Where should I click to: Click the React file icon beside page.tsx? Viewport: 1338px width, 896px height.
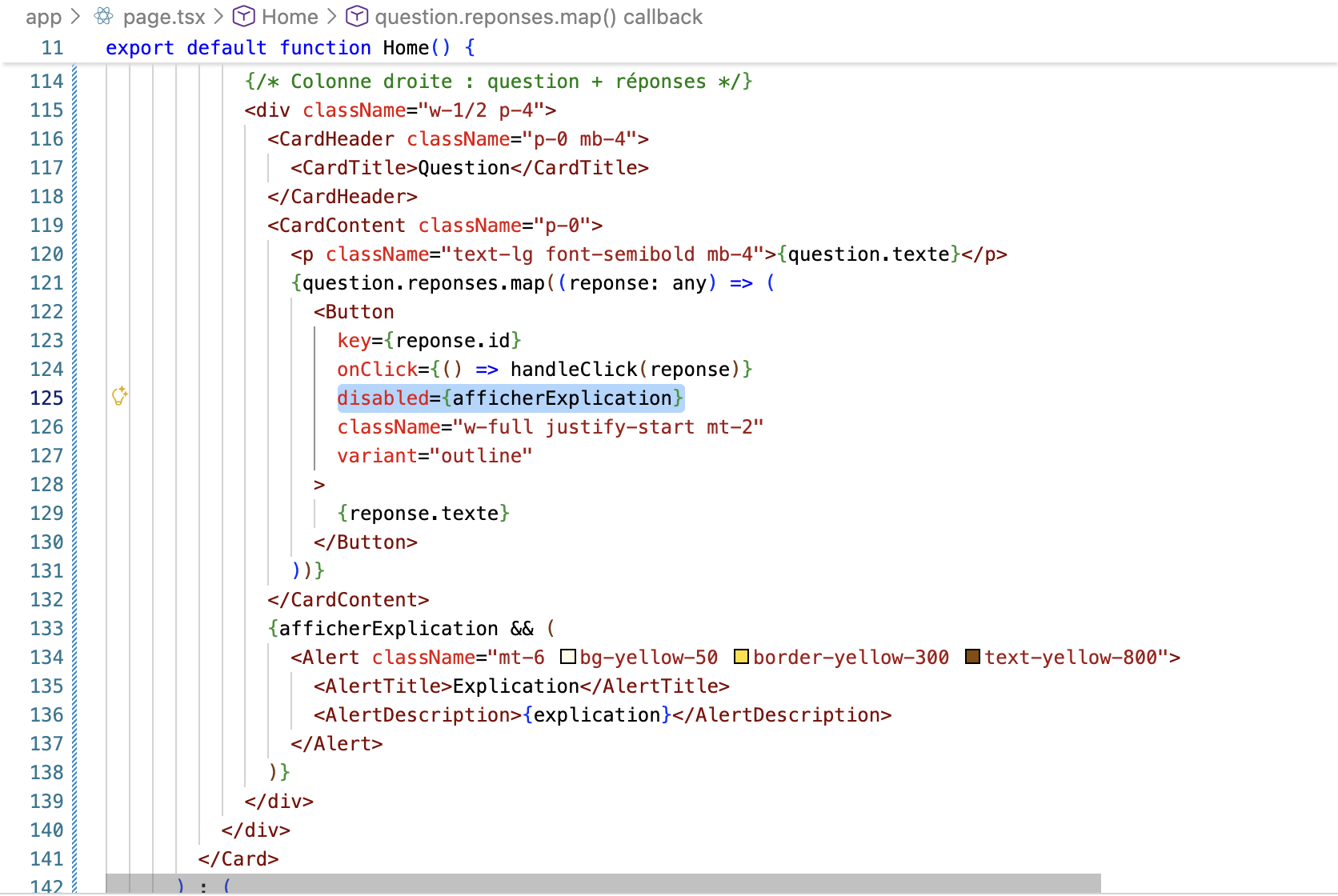(104, 17)
